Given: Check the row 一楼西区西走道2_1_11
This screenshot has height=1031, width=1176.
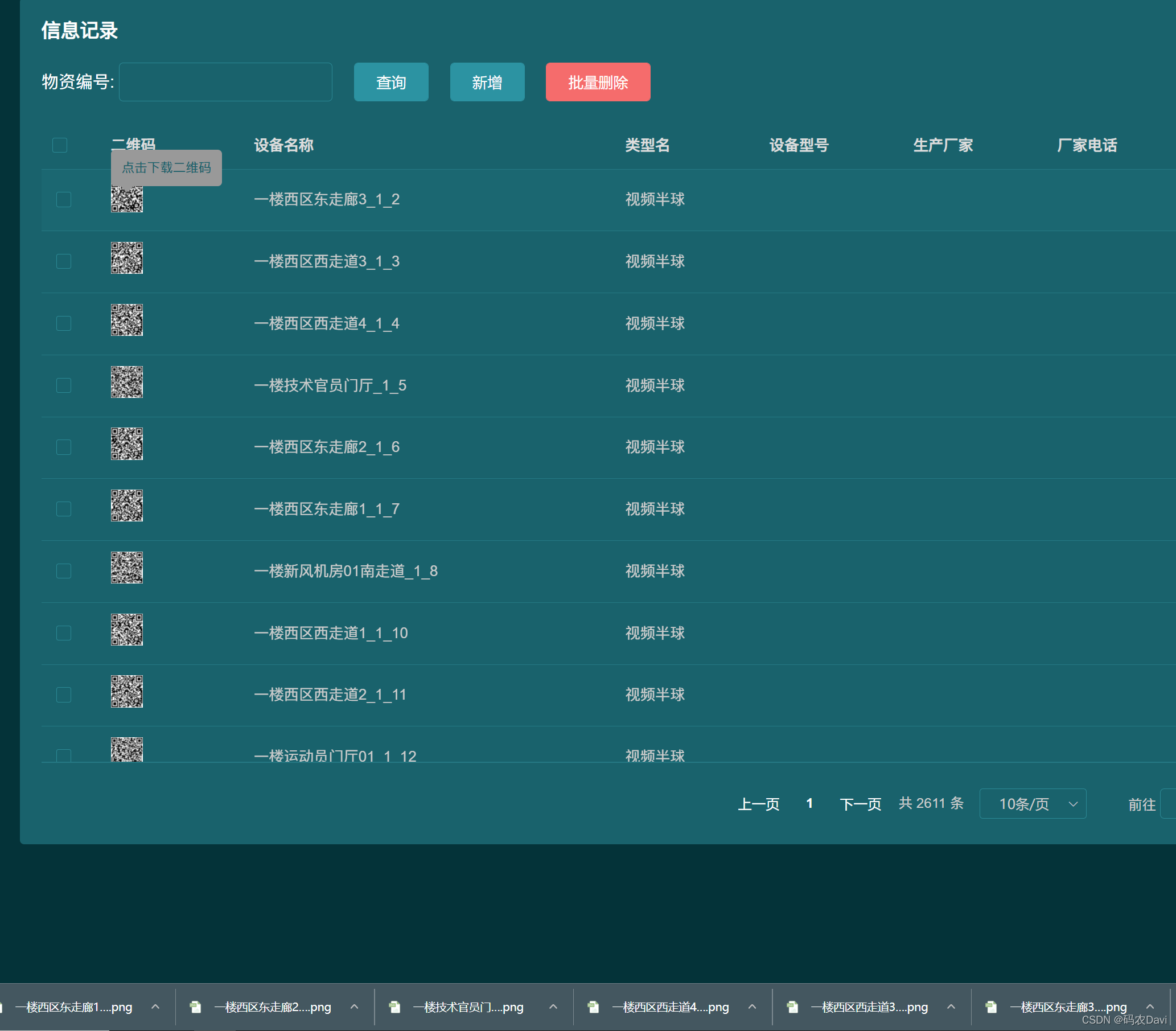Looking at the screenshot, I should [x=64, y=695].
